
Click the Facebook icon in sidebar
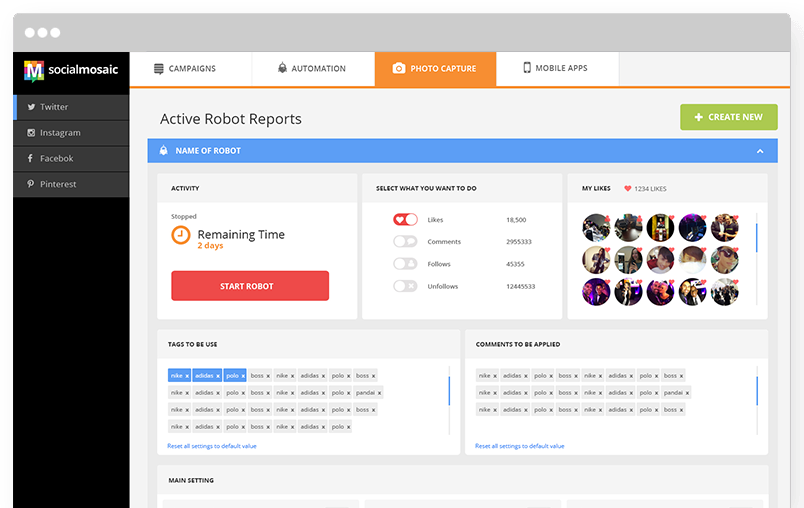tap(31, 159)
